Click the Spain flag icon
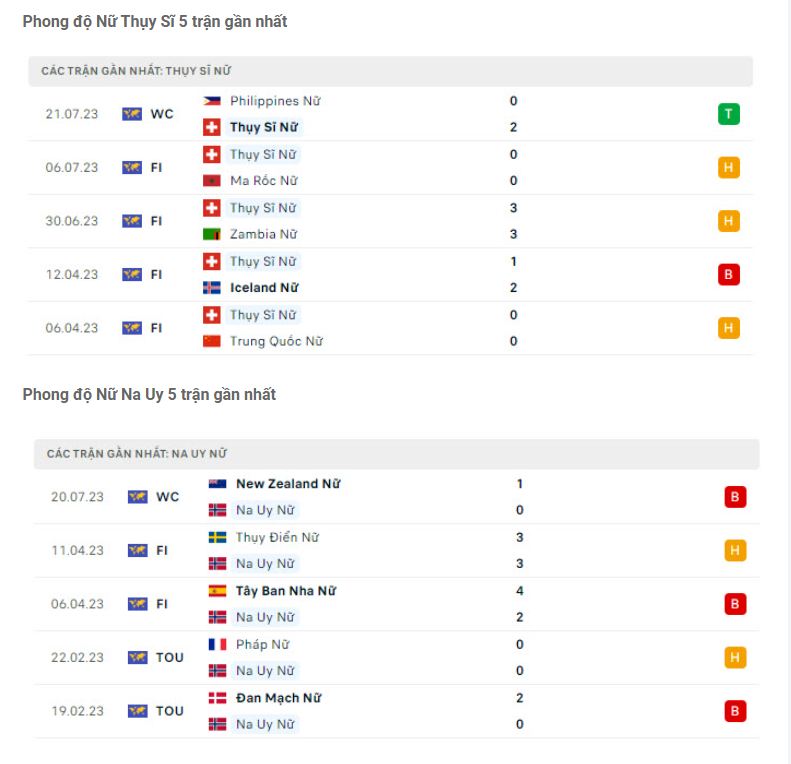 point(217,591)
